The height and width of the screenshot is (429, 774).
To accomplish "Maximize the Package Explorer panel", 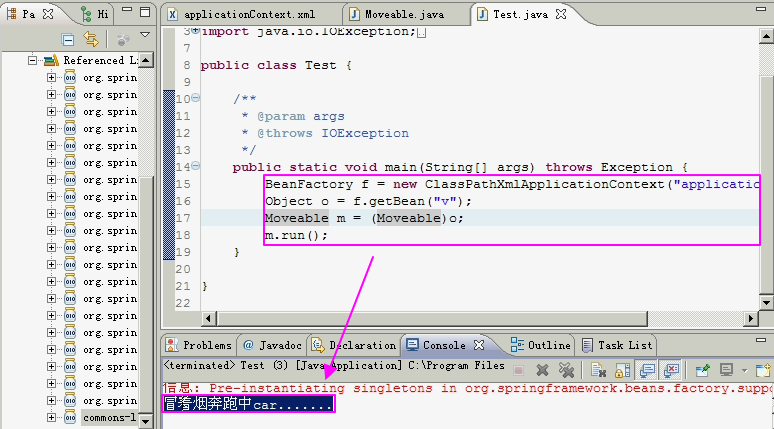I will point(145,12).
